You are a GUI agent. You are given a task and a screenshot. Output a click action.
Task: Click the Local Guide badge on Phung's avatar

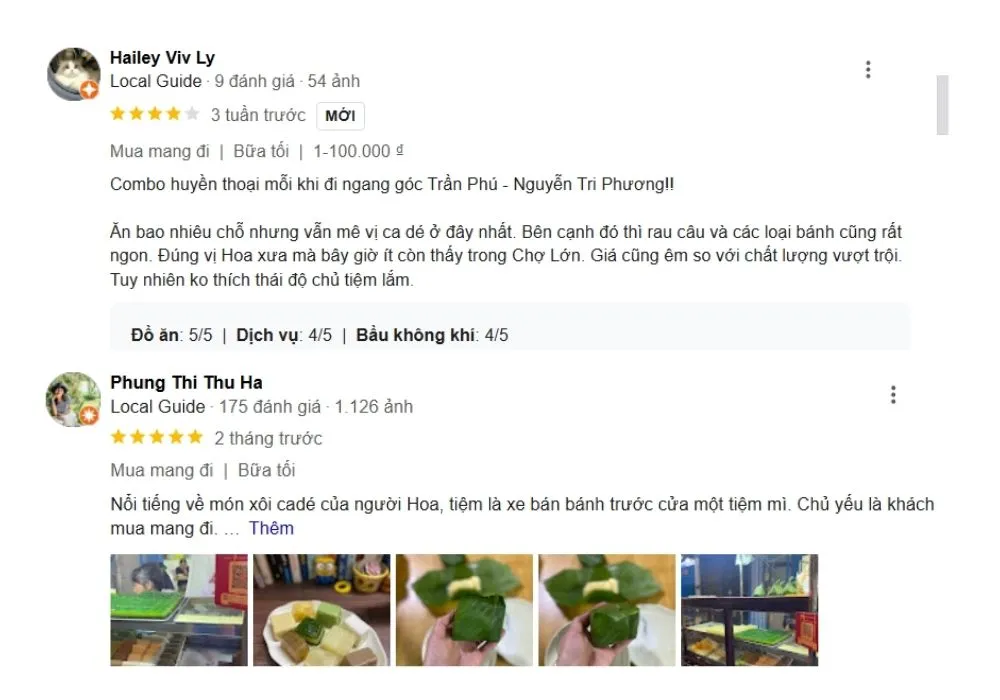coord(91,416)
